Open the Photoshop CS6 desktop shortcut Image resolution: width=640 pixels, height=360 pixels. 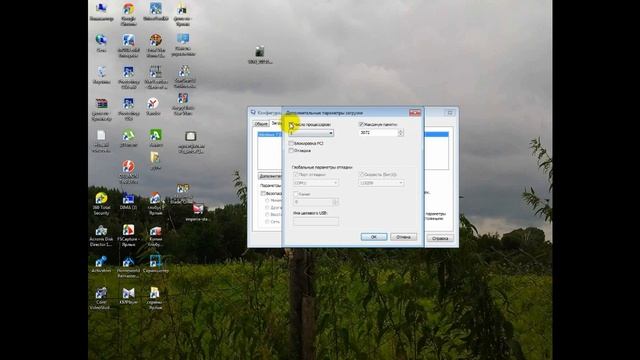[x=128, y=109]
